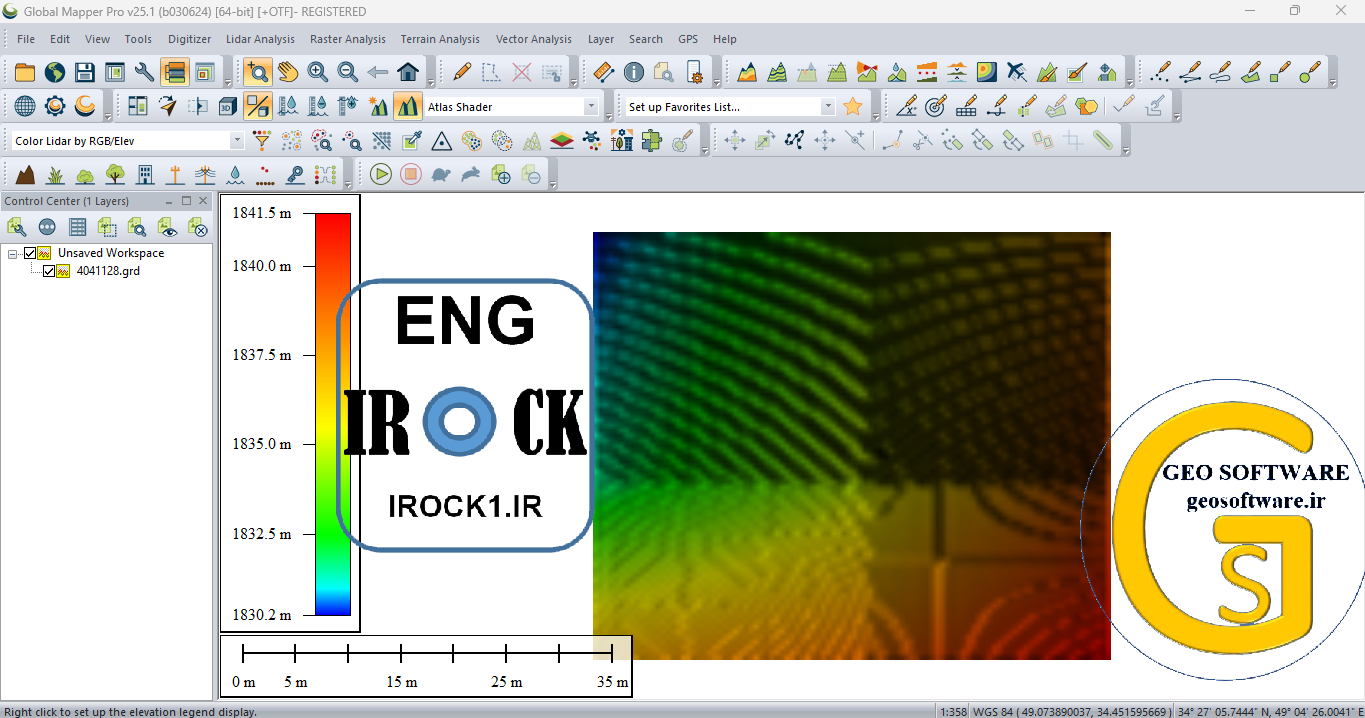Click Control Center zoom to layer icon
The width and height of the screenshot is (1365, 718).
coord(137,228)
